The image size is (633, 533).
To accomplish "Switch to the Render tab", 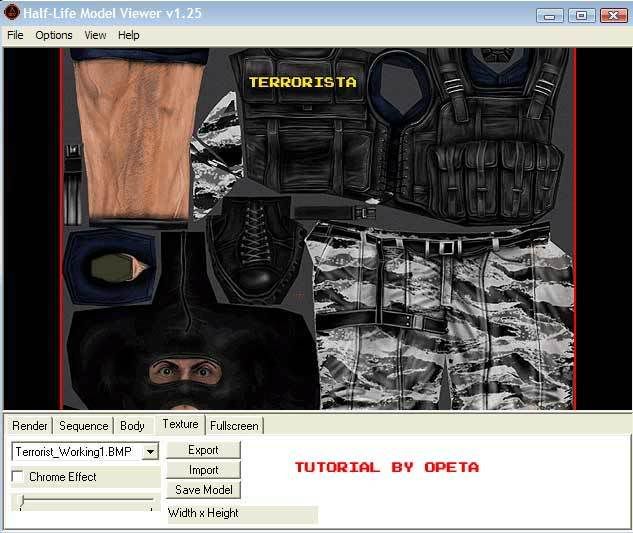I will 29,426.
